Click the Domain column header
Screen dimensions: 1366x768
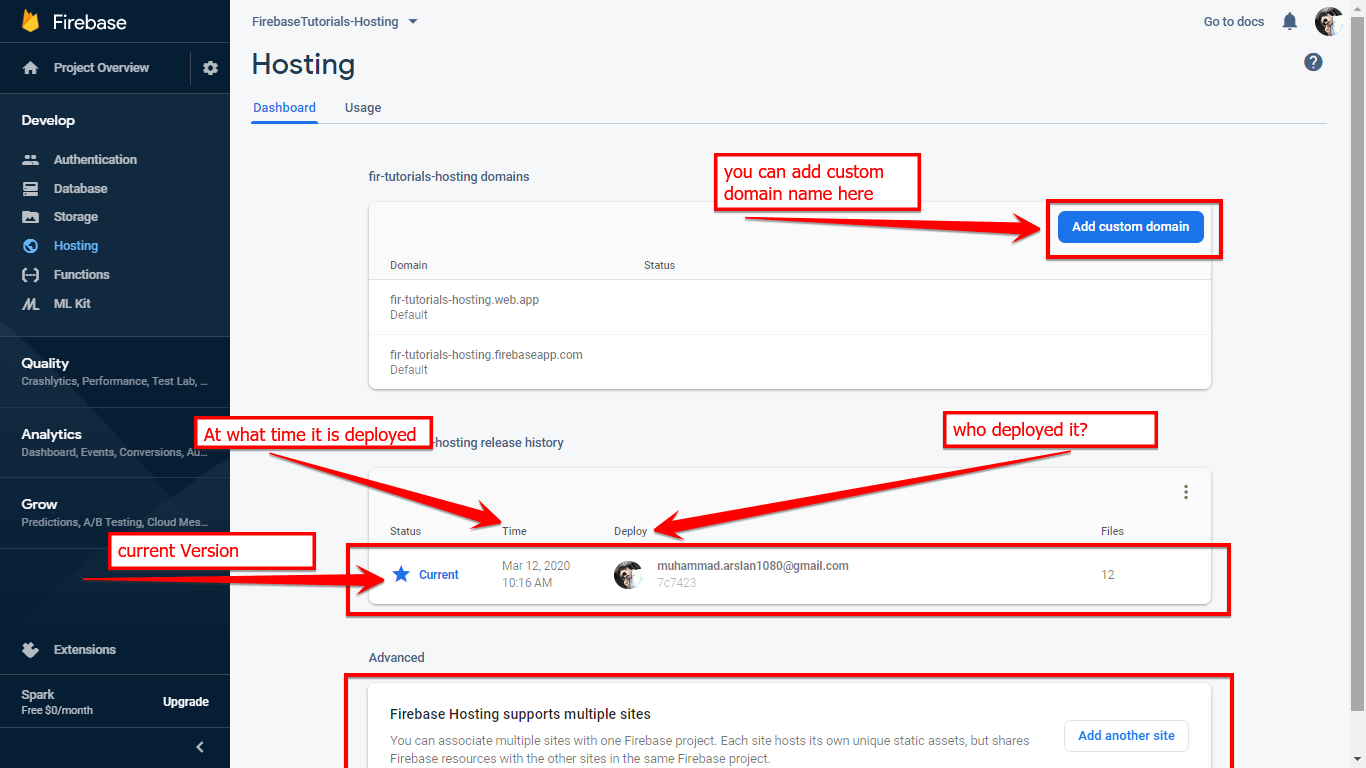(x=409, y=266)
